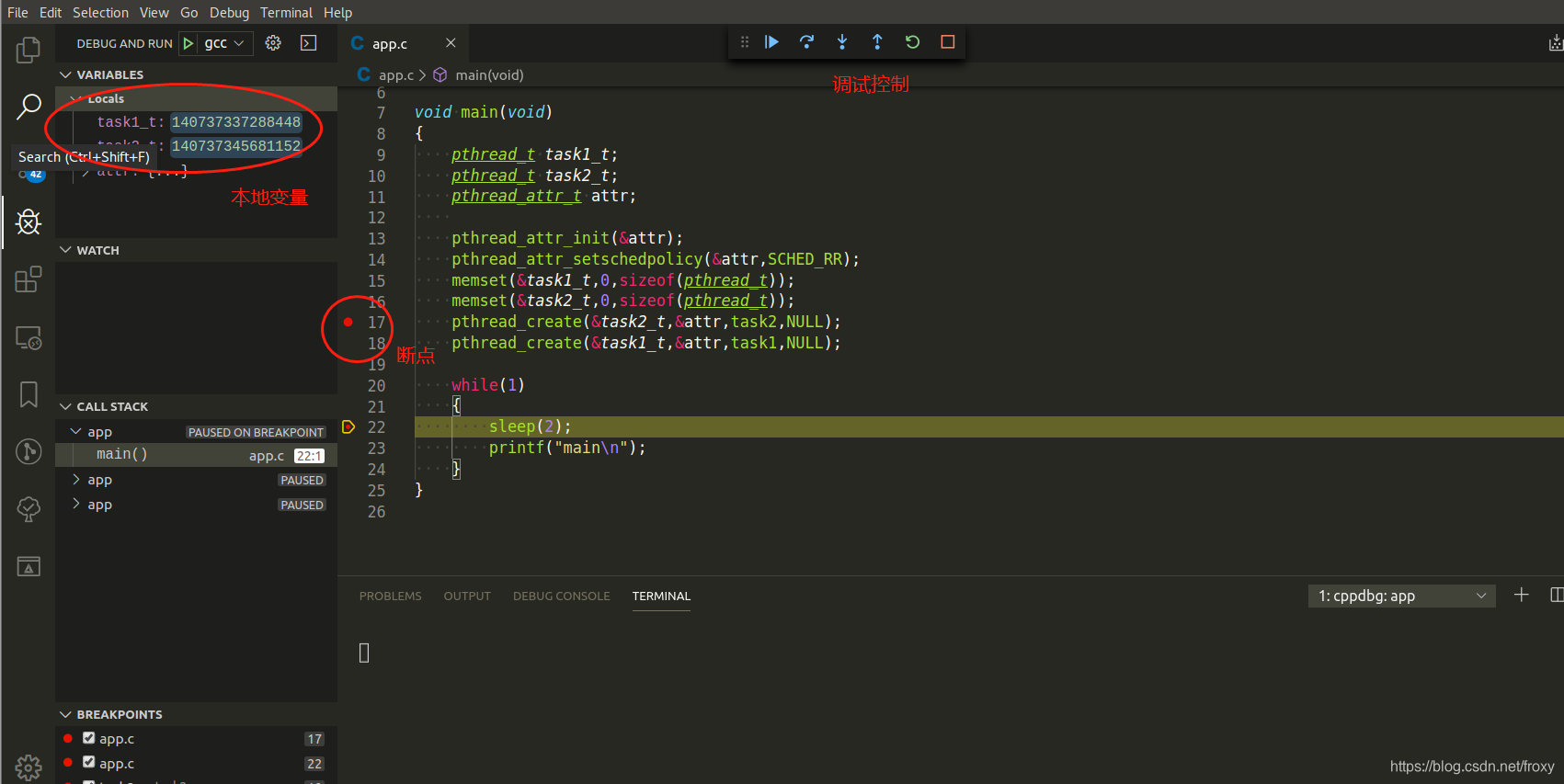Open the Search magnifier in activity bar
The height and width of the screenshot is (784, 1564).
pyautogui.click(x=29, y=108)
